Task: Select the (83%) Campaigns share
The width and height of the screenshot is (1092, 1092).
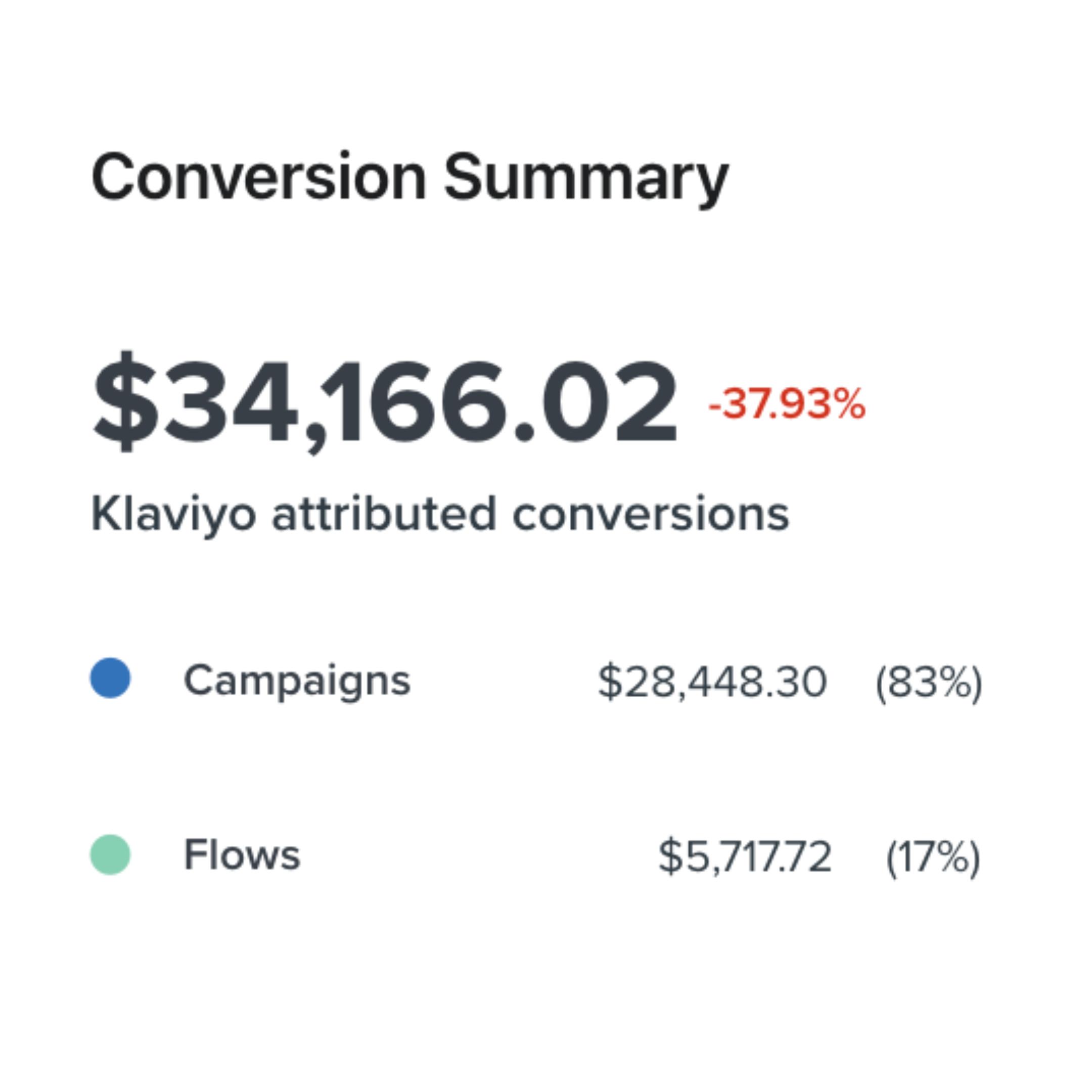Action: (929, 683)
